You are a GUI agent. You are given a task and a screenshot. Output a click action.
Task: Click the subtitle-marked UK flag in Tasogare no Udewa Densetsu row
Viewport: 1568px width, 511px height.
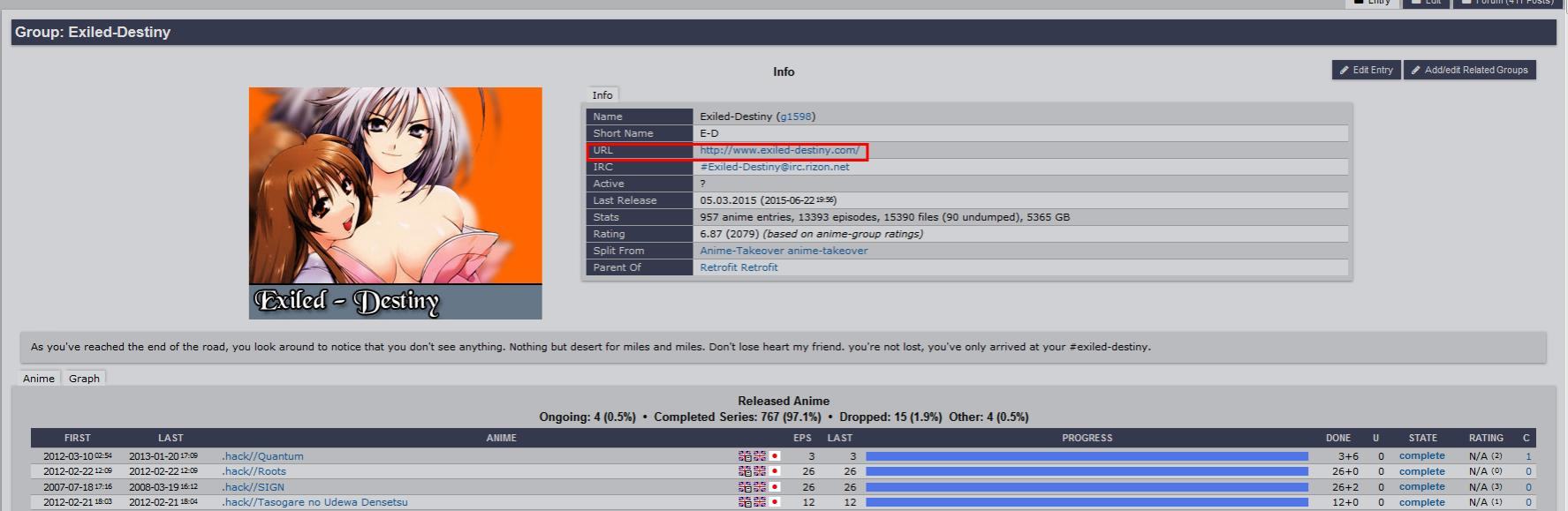(745, 502)
